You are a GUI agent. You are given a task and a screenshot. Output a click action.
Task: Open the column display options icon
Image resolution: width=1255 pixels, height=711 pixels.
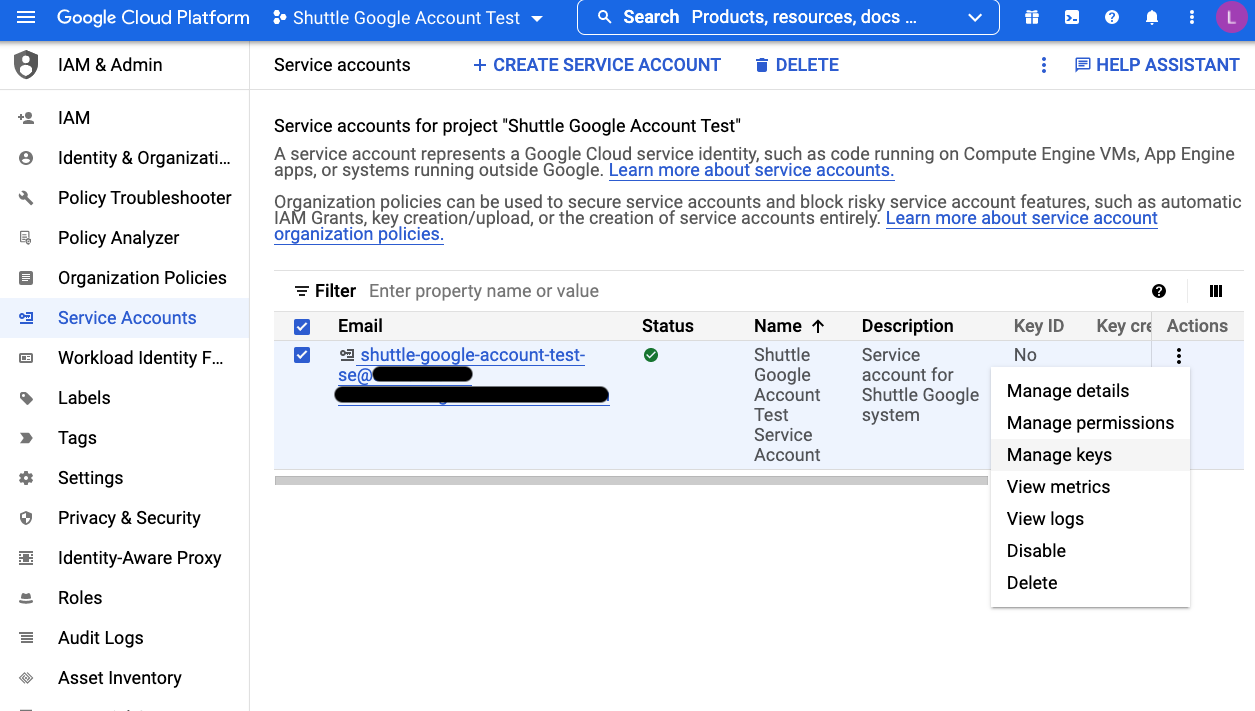[1216, 291]
